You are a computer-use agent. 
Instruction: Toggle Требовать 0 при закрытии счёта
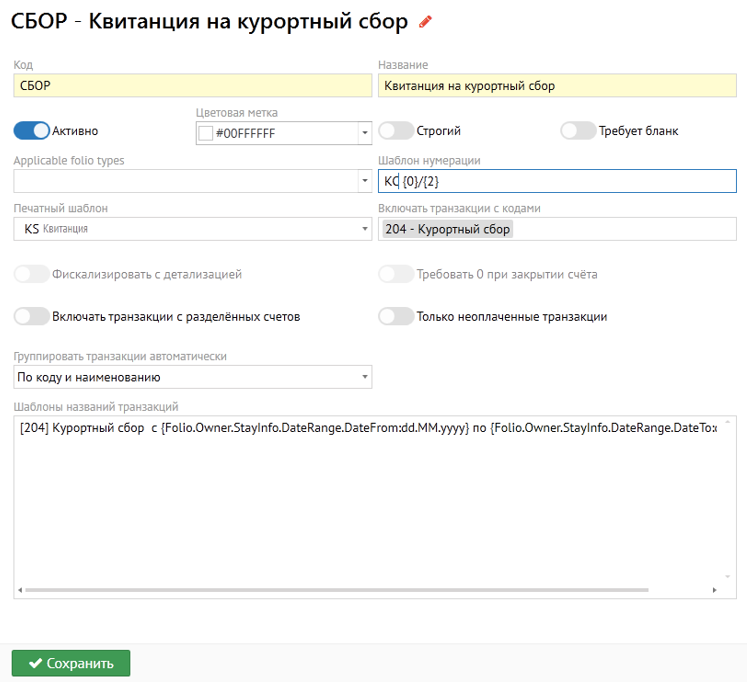click(396, 274)
